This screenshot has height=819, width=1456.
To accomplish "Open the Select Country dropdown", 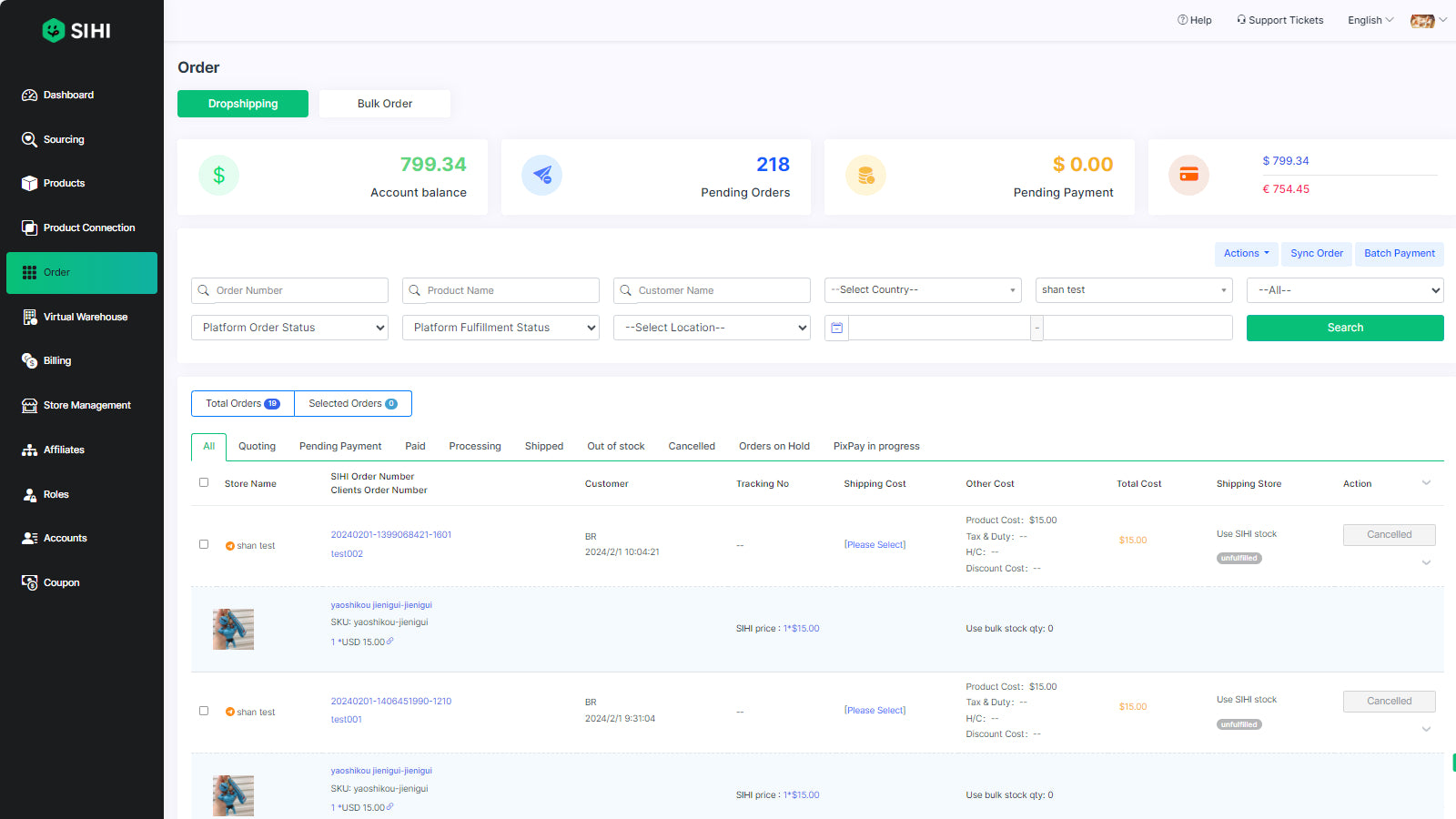I will tap(922, 290).
